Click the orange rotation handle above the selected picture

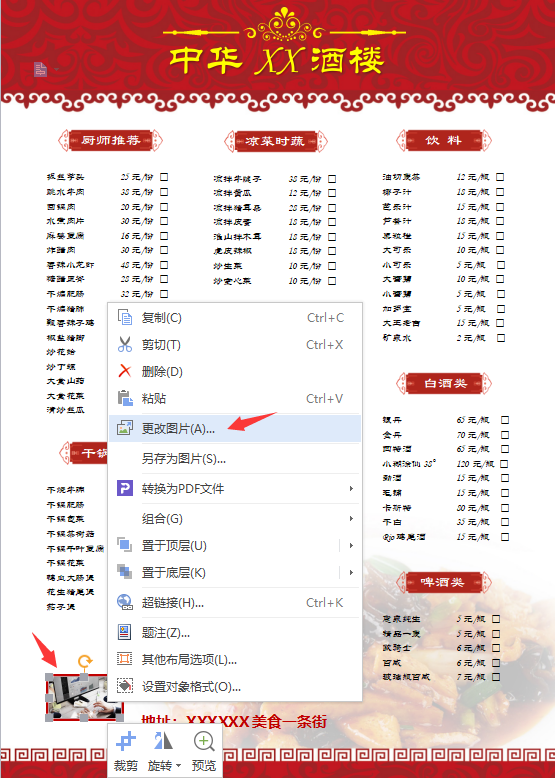[85, 660]
